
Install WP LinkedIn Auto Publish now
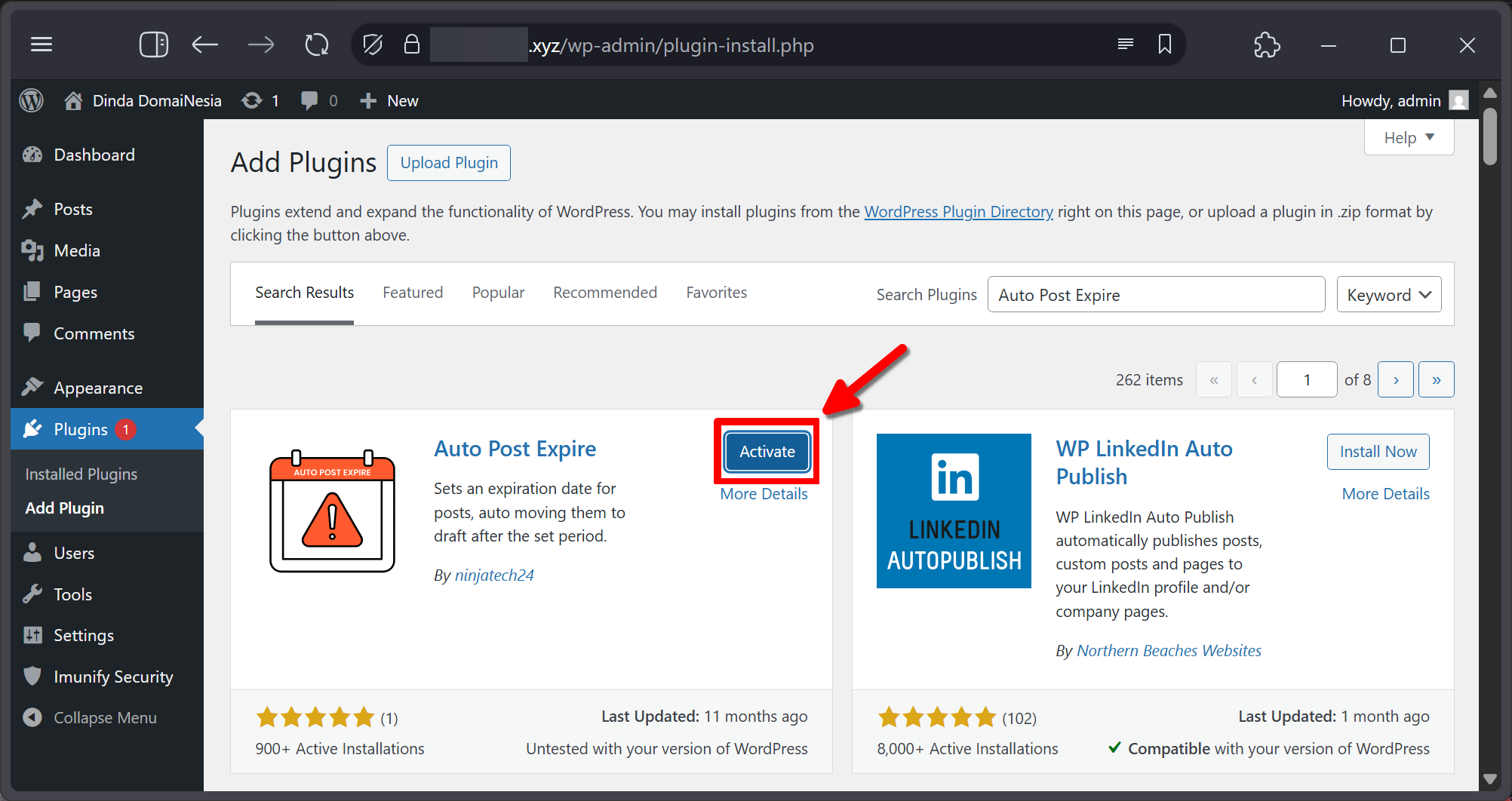click(1378, 451)
